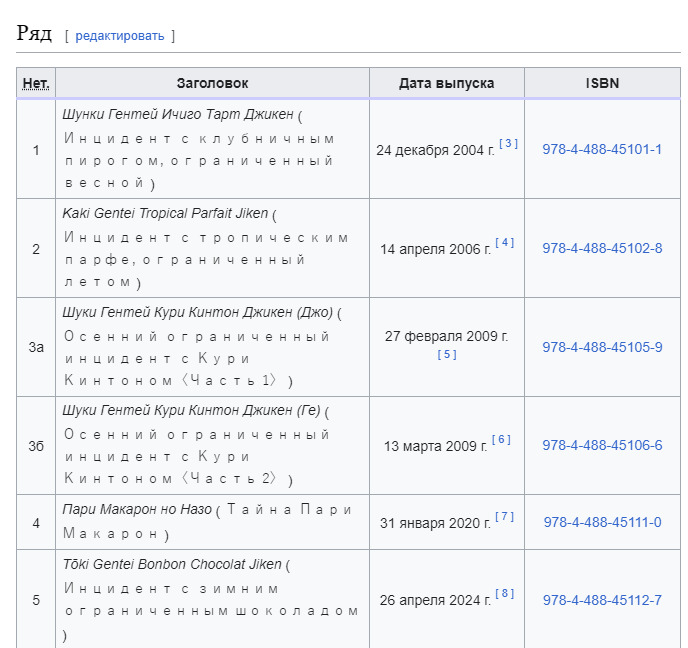Click the Нет. column header
Image resolution: width=688 pixels, height=648 pixels.
(36, 83)
